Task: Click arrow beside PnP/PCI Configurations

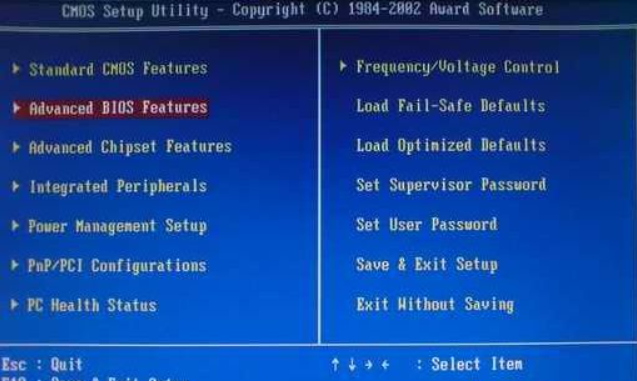Action: 15,265
